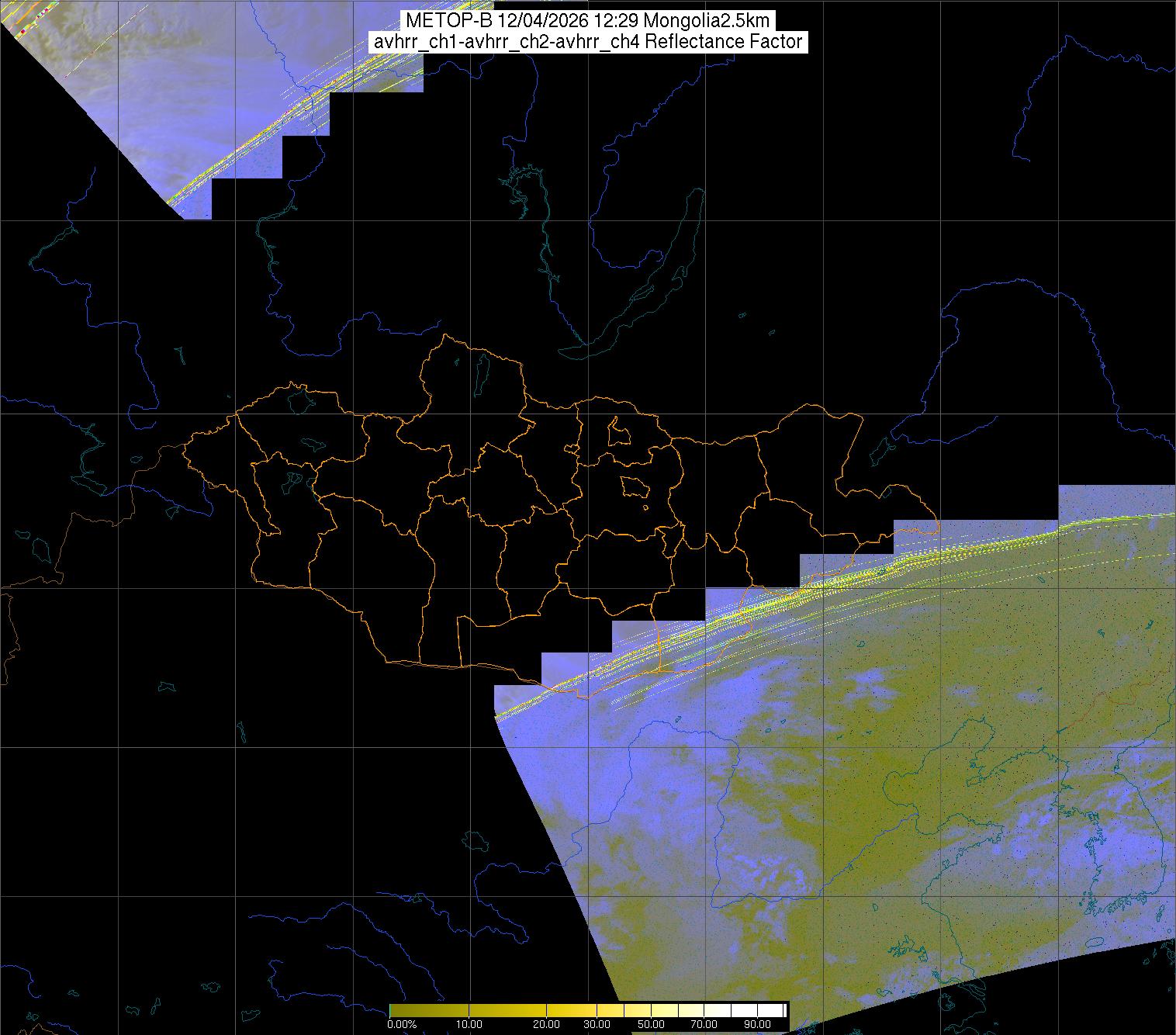Click the long reservoir outline northwest of Lake Baikal
1176x1035 pixels.
point(543,225)
